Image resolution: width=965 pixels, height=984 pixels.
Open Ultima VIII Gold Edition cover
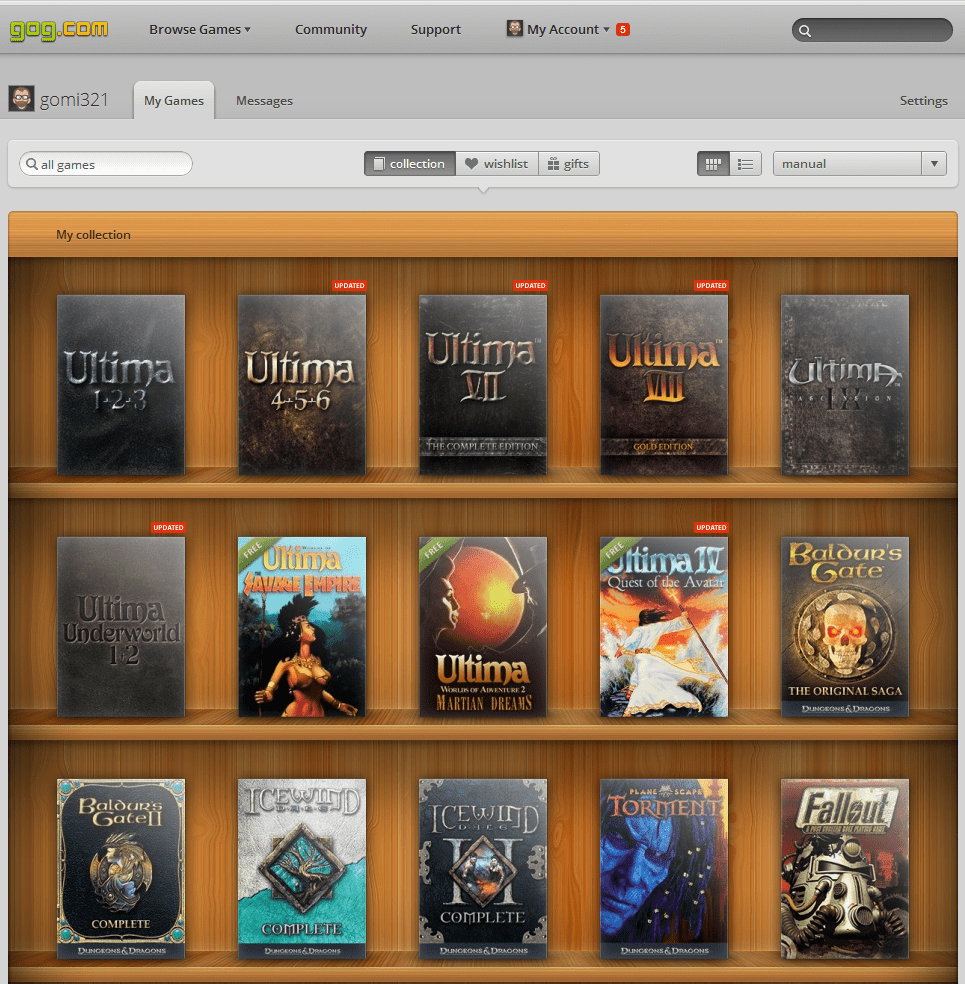[664, 385]
